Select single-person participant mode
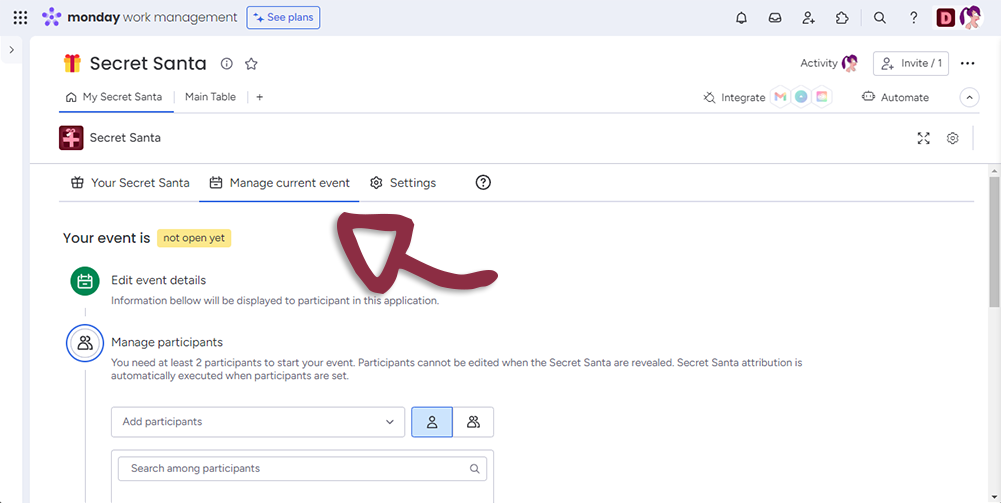Viewport: 1001px width, 503px height. (432, 422)
